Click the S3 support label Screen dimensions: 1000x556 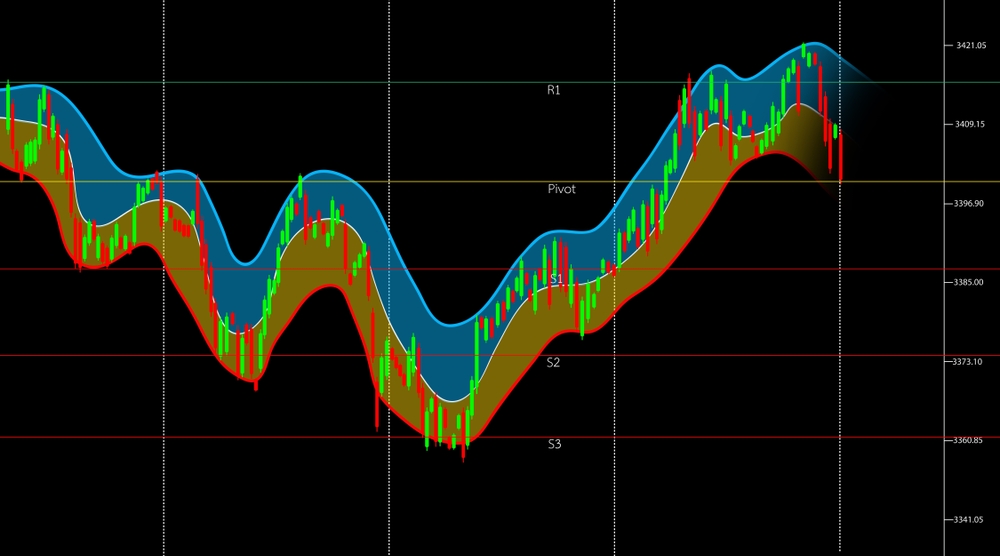coord(554,443)
